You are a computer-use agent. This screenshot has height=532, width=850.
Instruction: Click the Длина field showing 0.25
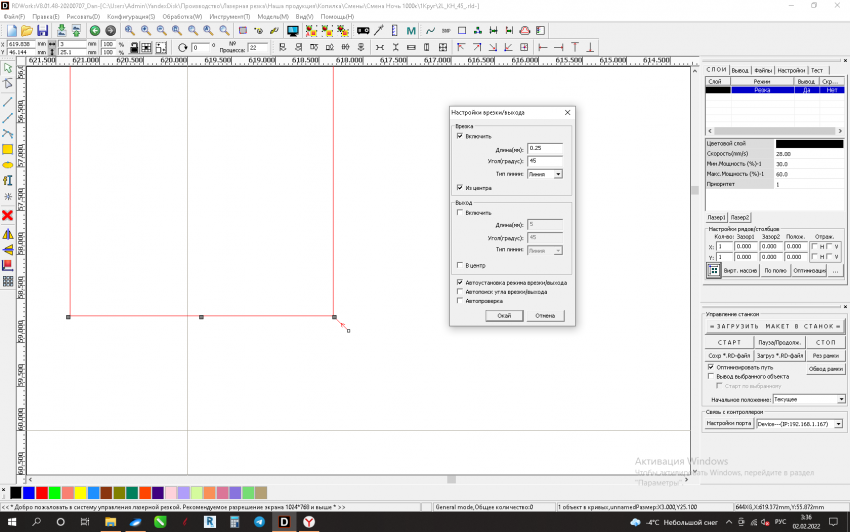coord(545,148)
